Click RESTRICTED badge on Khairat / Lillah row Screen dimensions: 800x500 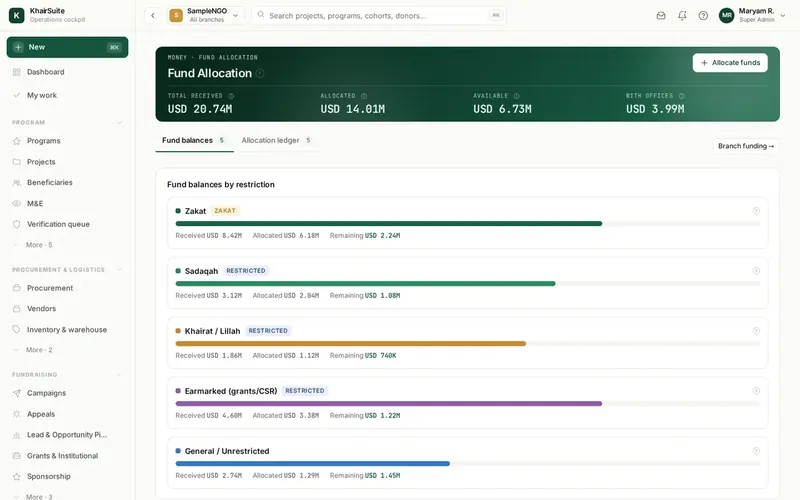tap(268, 331)
